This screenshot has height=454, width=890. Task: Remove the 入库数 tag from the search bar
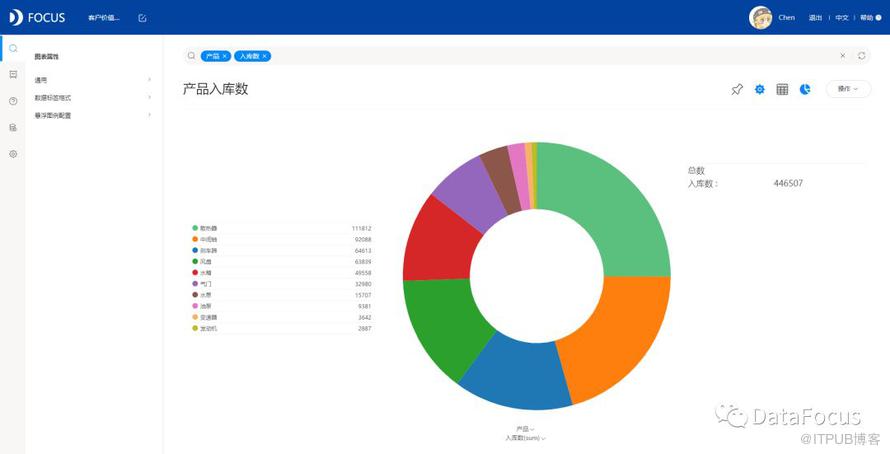click(x=265, y=56)
